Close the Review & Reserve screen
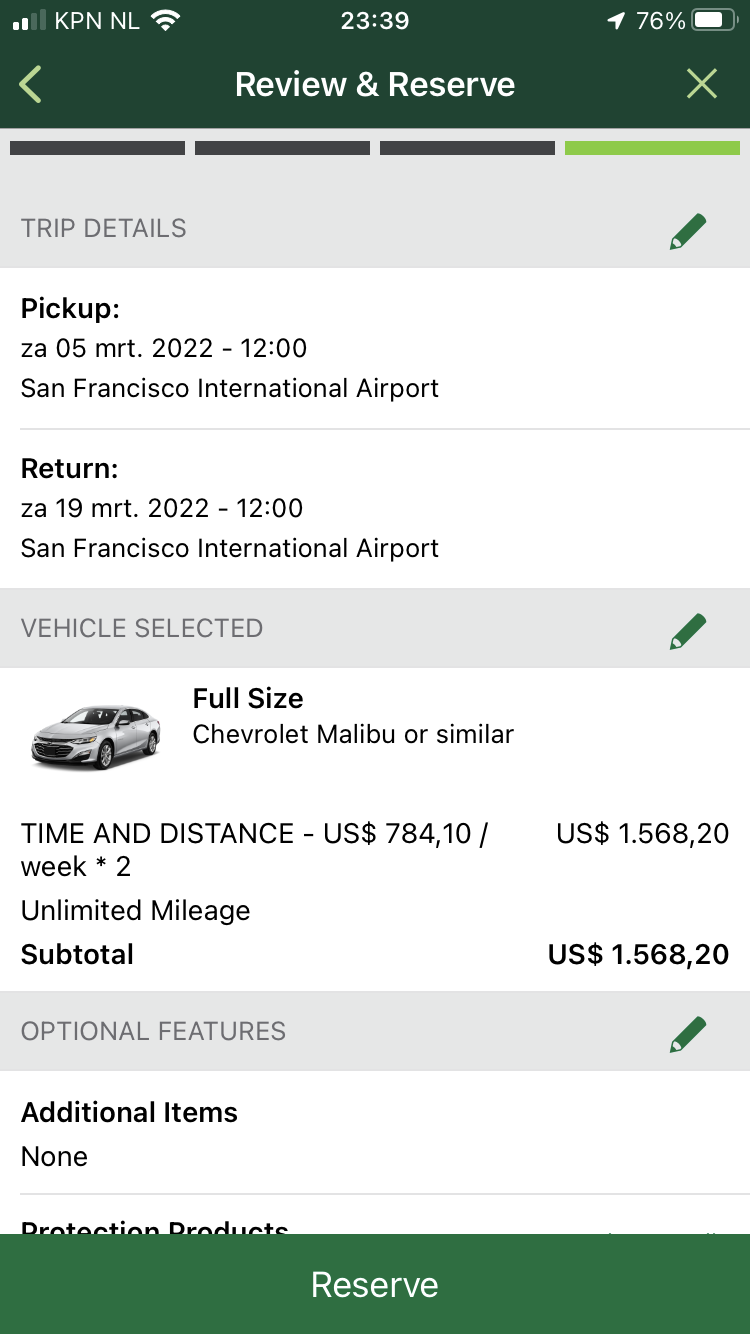 pyautogui.click(x=702, y=85)
